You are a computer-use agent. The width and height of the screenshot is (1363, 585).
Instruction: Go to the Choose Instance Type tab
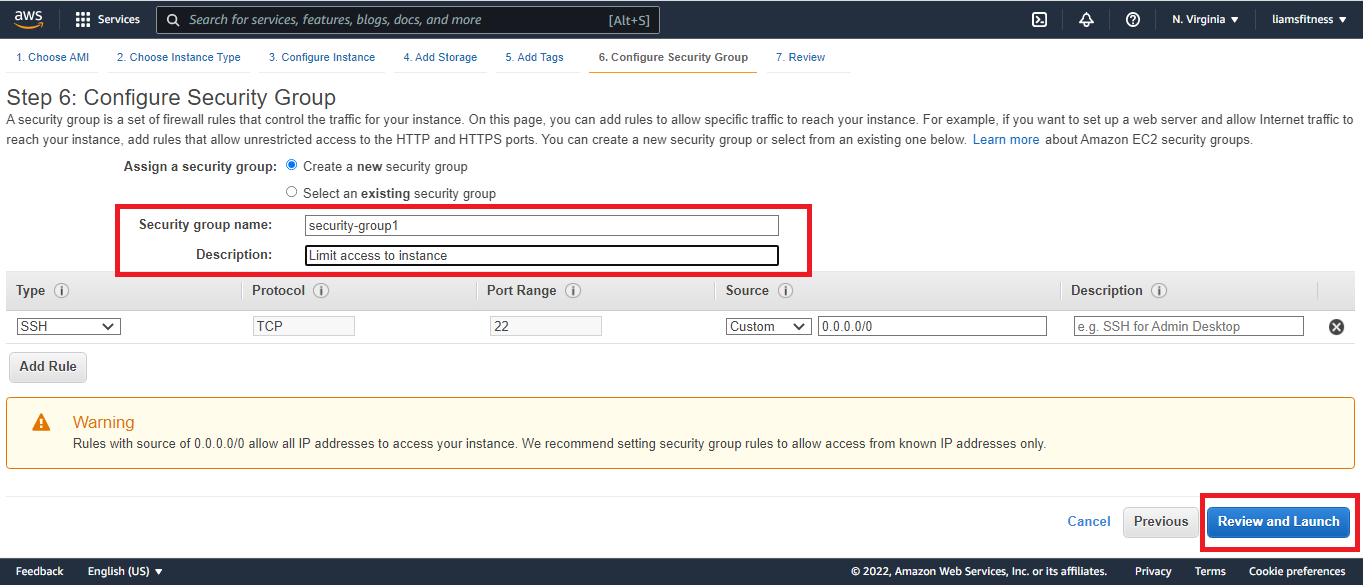(178, 57)
